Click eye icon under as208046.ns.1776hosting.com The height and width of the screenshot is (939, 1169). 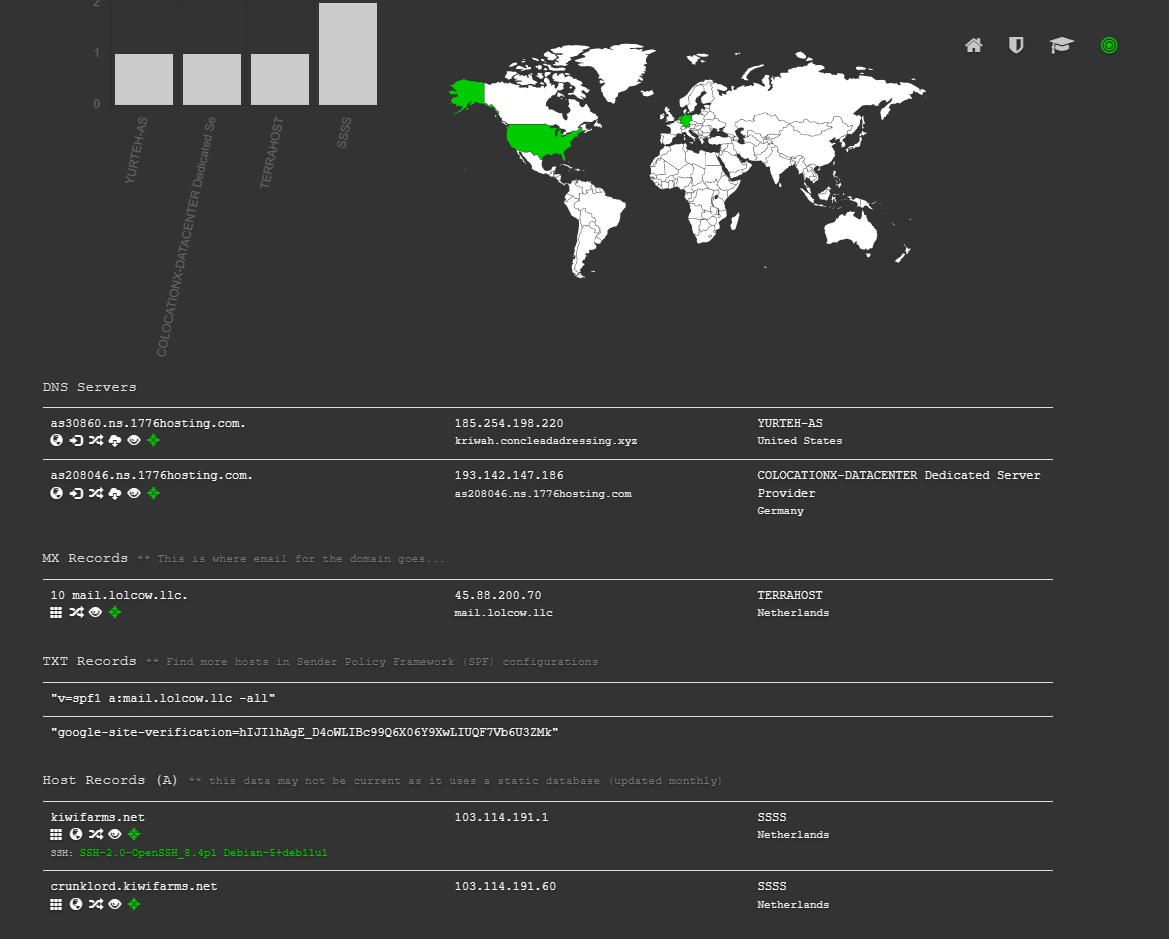coord(134,493)
